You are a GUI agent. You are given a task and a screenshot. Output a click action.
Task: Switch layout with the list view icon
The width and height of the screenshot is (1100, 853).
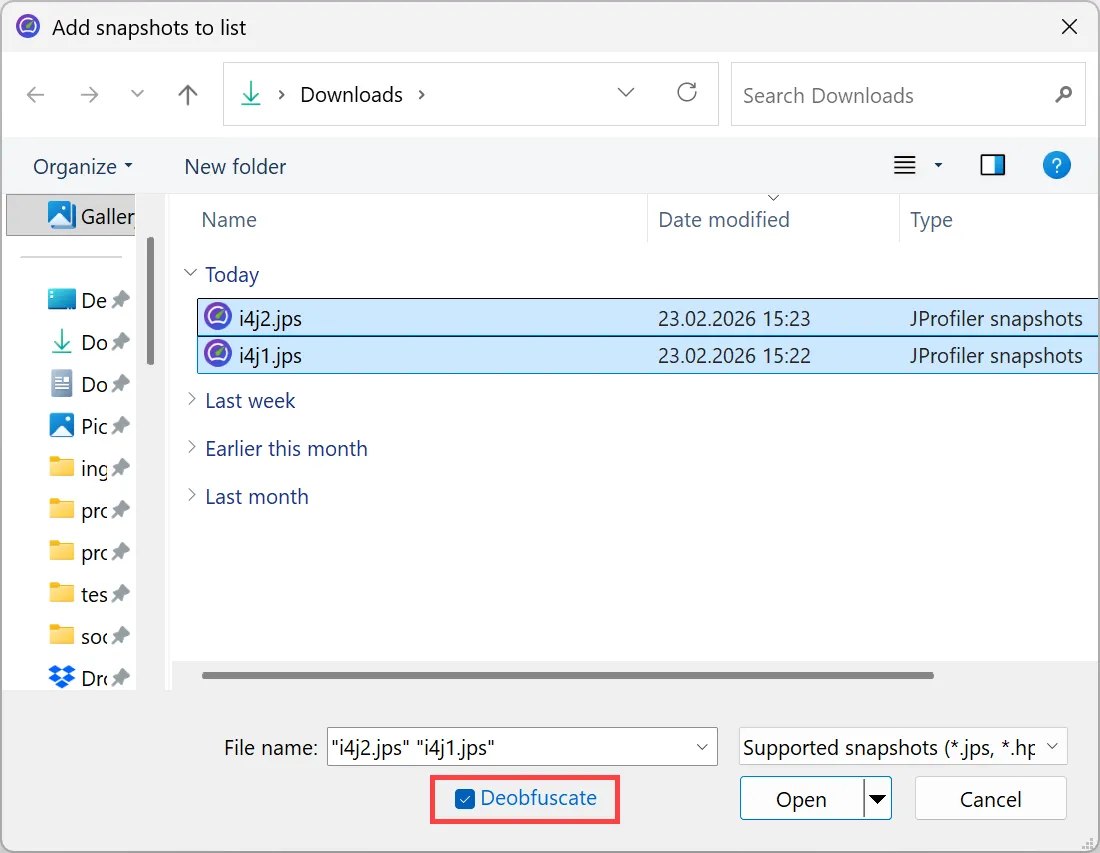pyautogui.click(x=904, y=164)
